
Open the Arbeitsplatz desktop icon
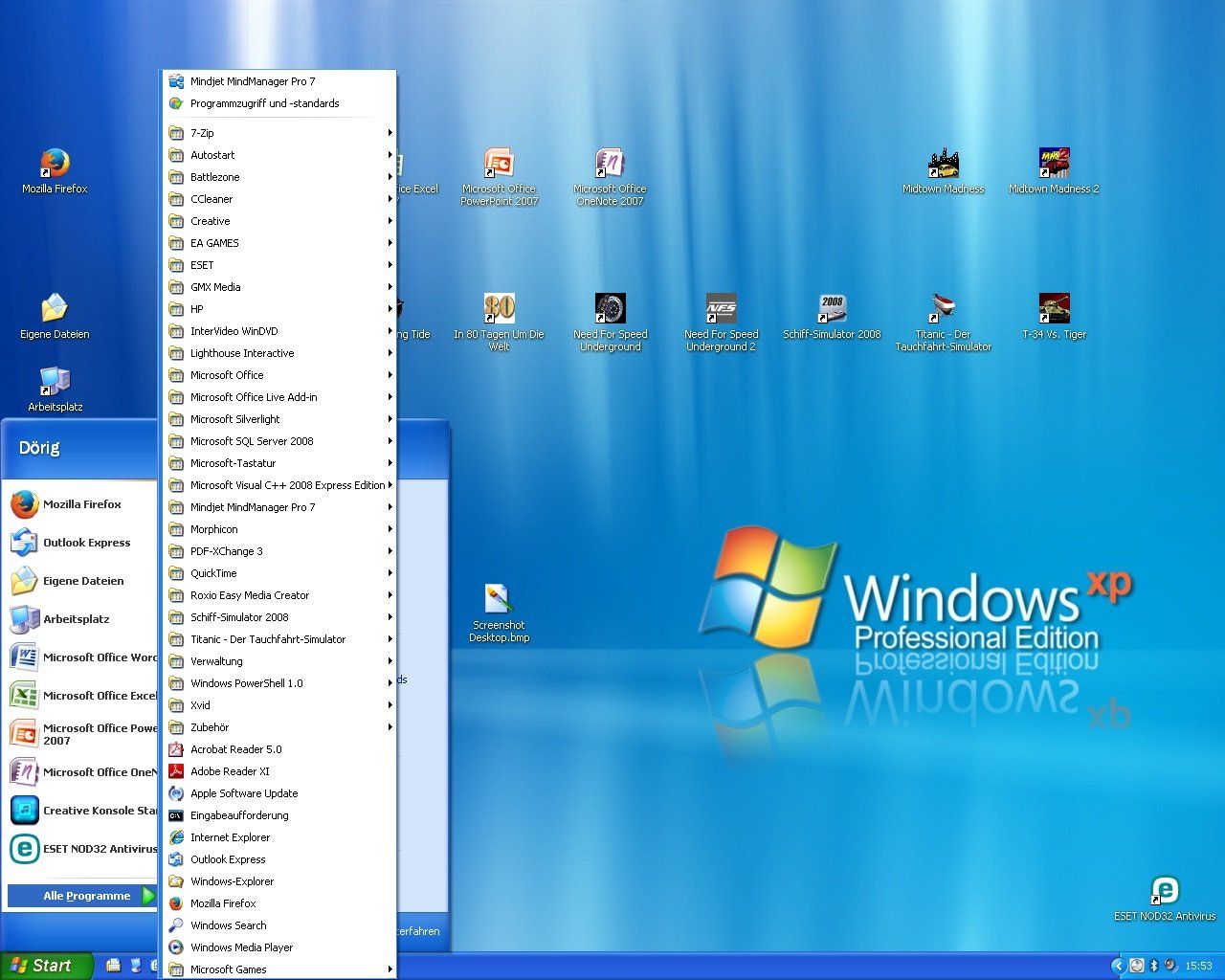coord(55,389)
